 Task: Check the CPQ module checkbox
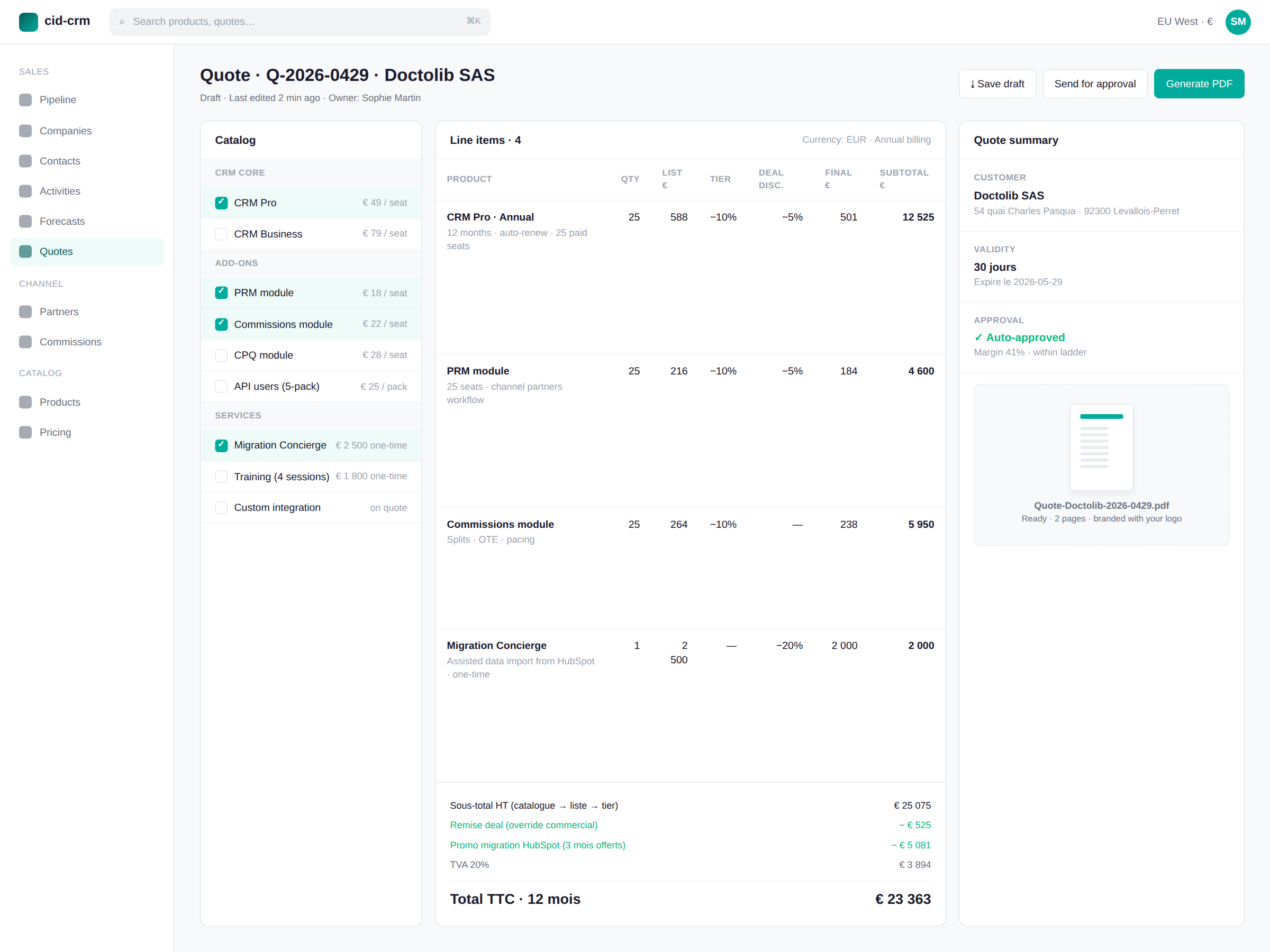tap(221, 355)
